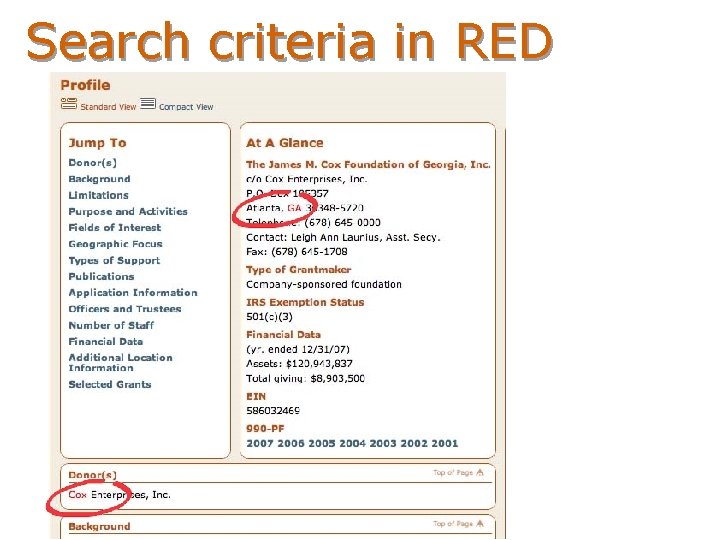Screen dimensions: 720x540
Task: Open the 2005 990-PF form
Action: click(321, 443)
